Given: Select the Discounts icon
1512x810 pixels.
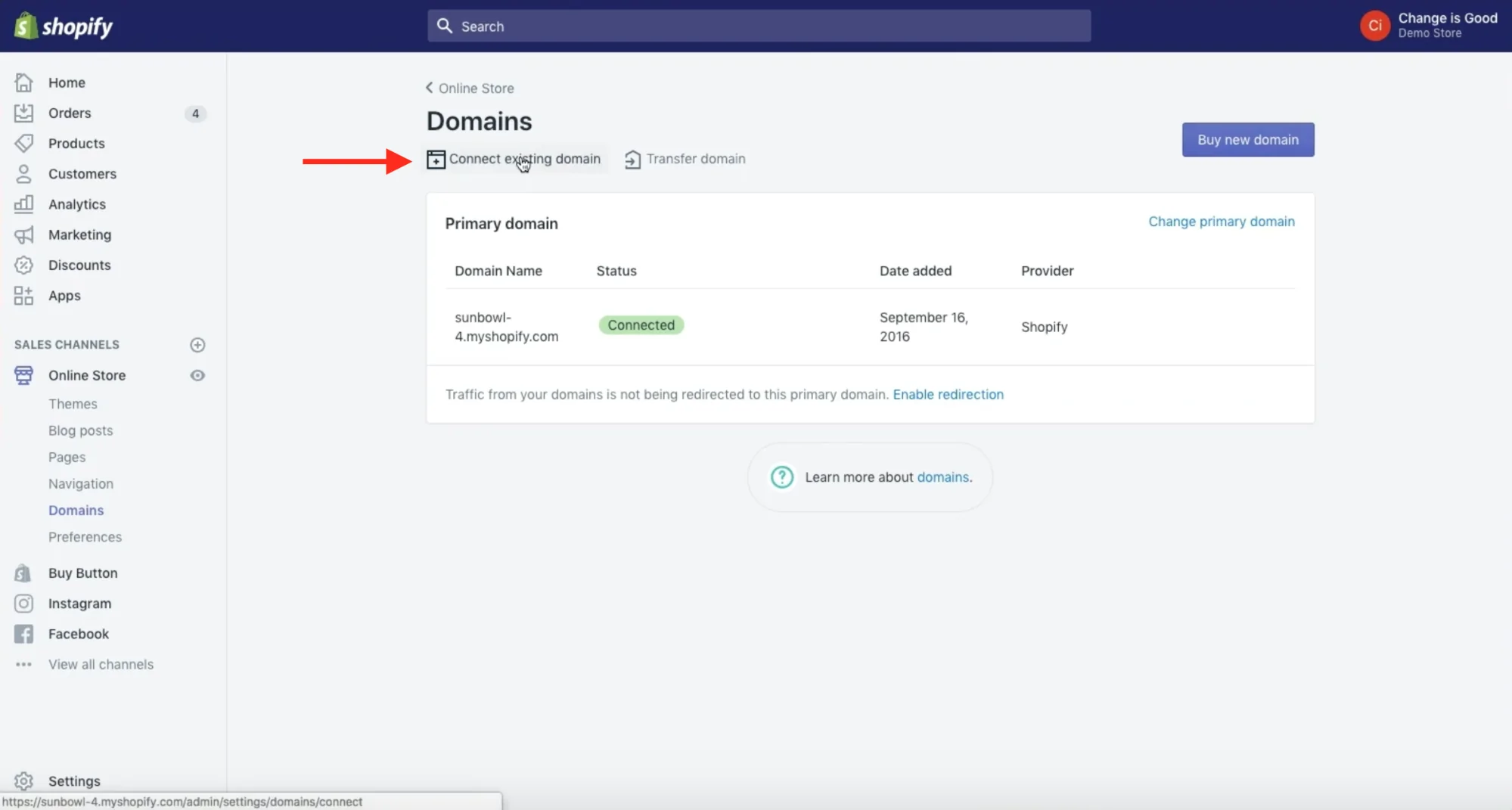Looking at the screenshot, I should (x=23, y=265).
